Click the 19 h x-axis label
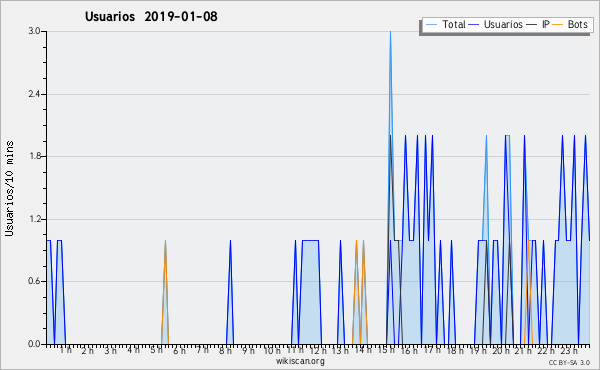The image size is (600, 370). [478, 350]
